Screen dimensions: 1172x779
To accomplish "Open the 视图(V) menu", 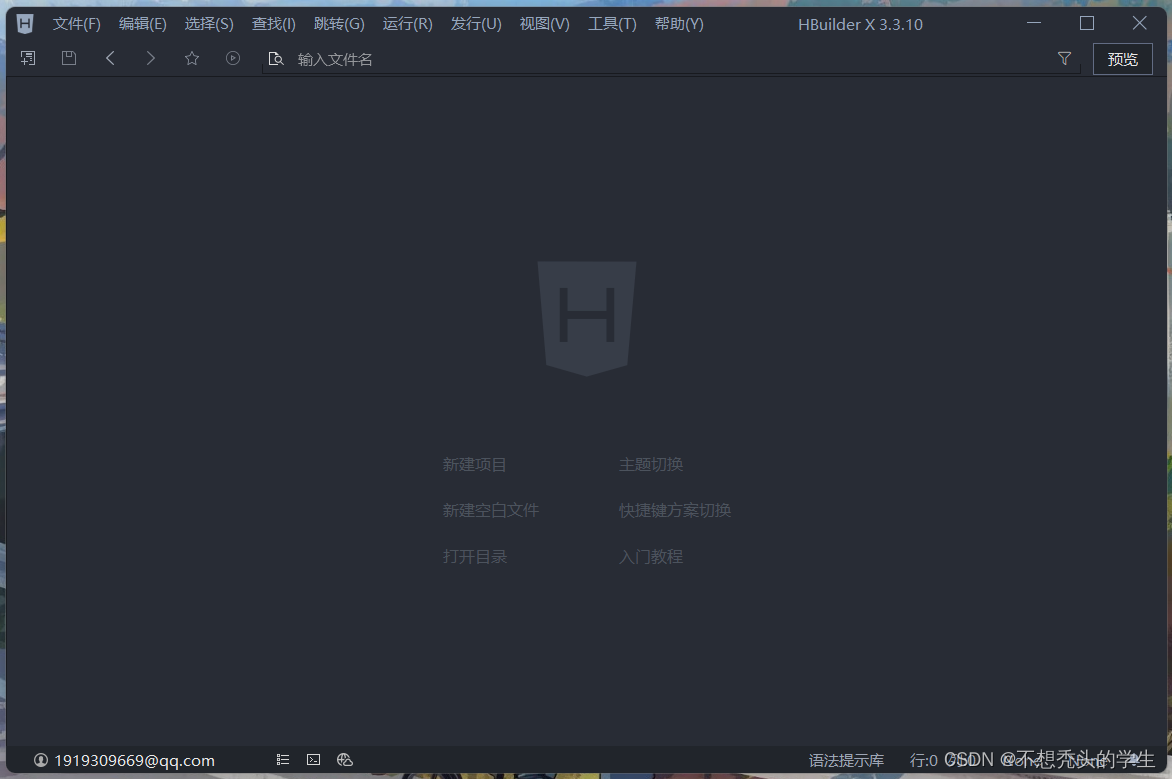I will pyautogui.click(x=545, y=24).
